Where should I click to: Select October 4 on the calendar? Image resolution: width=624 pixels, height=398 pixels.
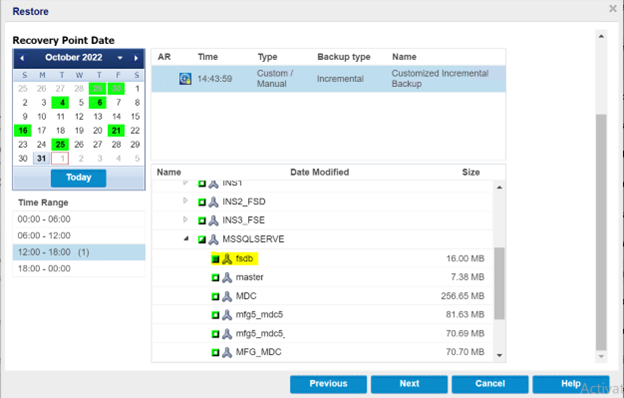60,103
